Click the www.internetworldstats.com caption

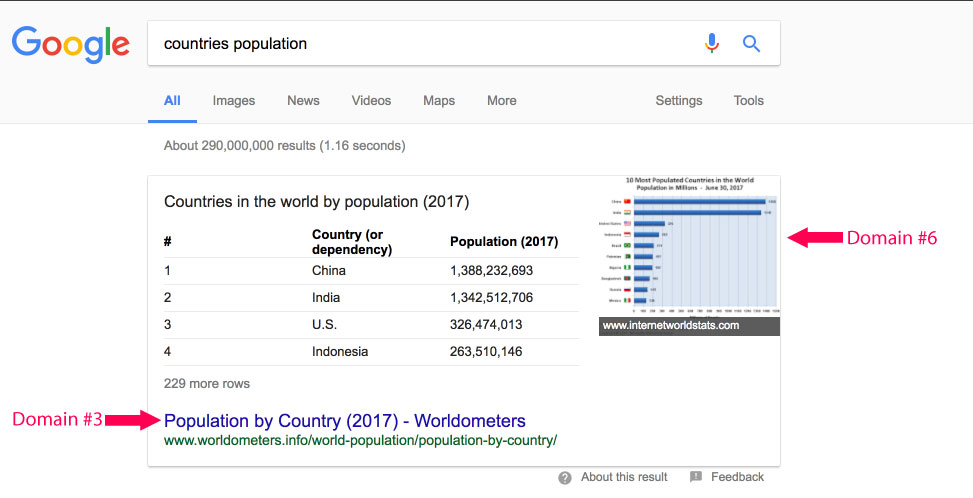pos(671,326)
